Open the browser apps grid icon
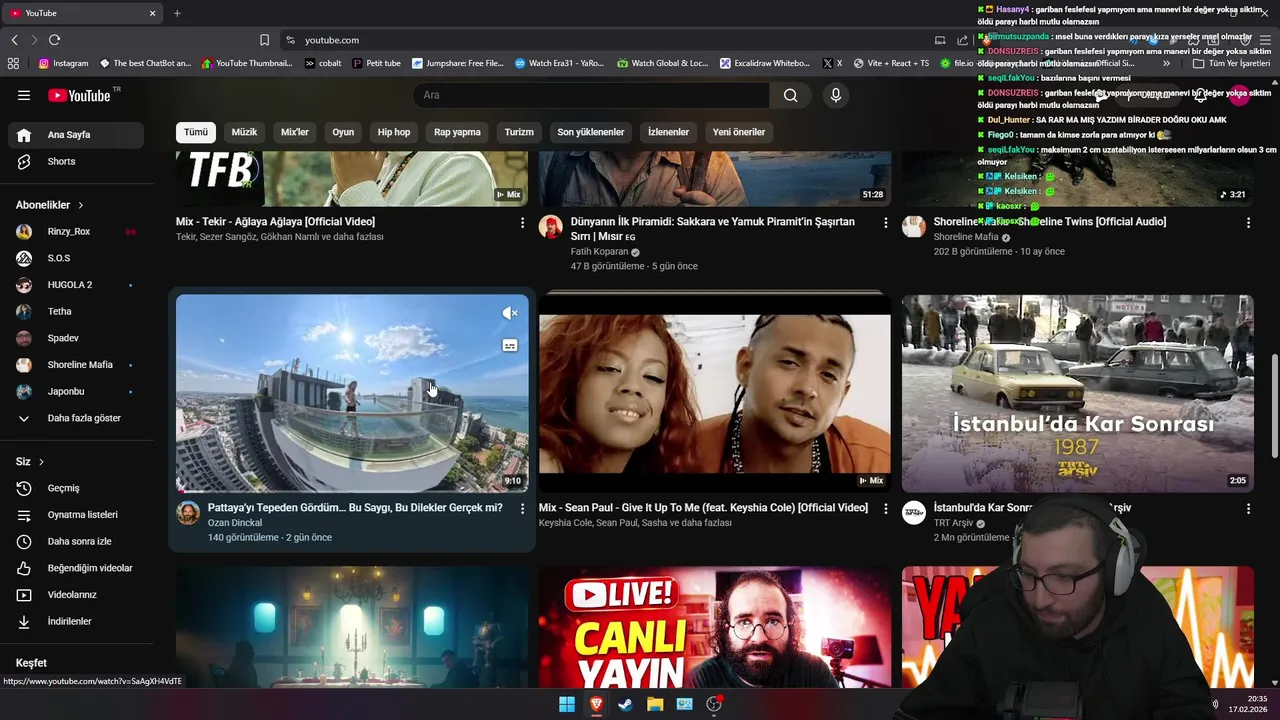 13,63
